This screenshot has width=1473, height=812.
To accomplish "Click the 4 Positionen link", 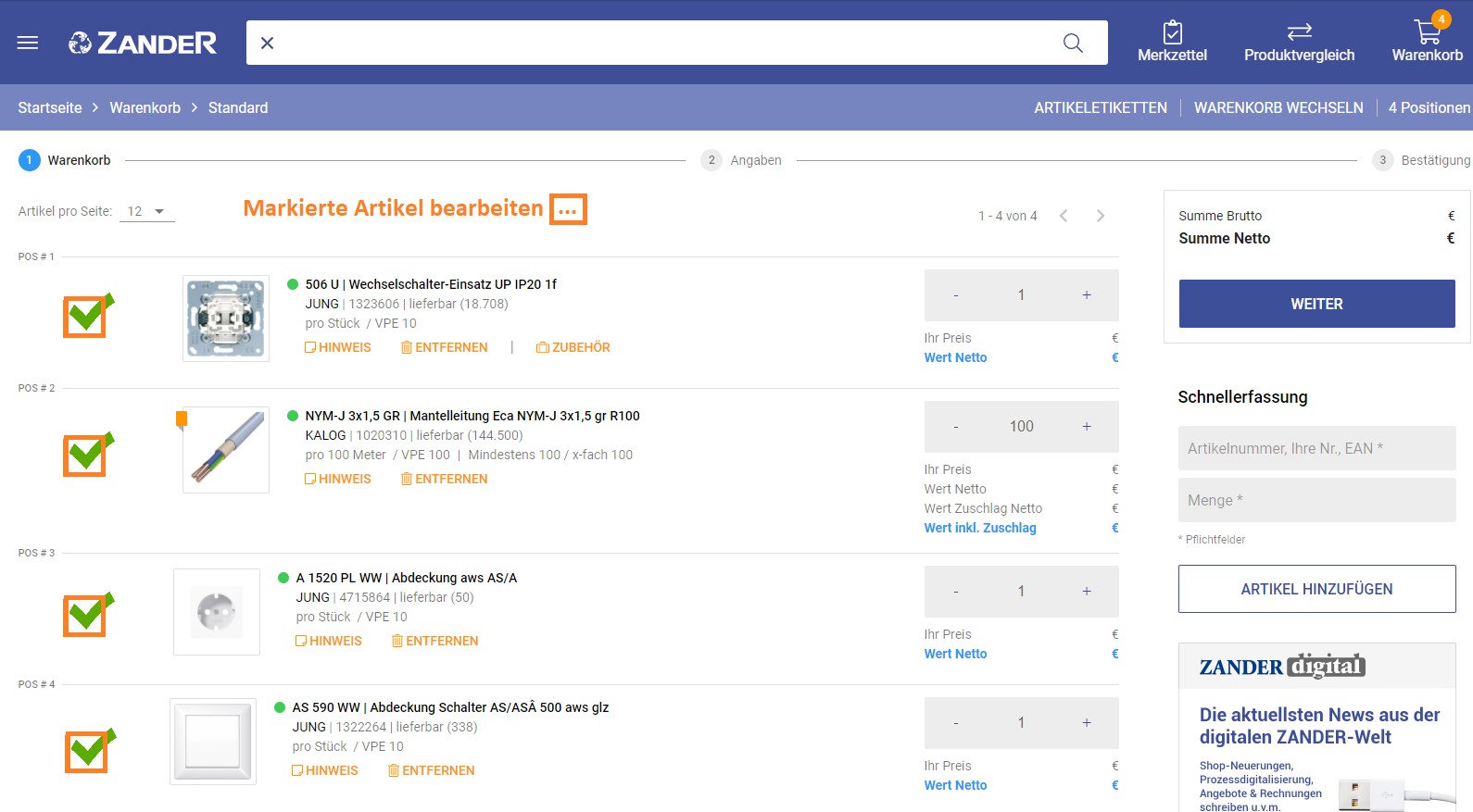I will [1429, 107].
